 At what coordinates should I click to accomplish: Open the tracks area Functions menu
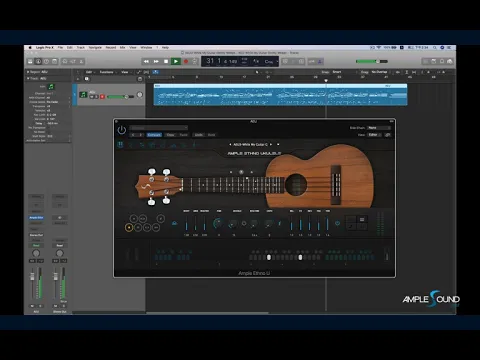pos(107,72)
